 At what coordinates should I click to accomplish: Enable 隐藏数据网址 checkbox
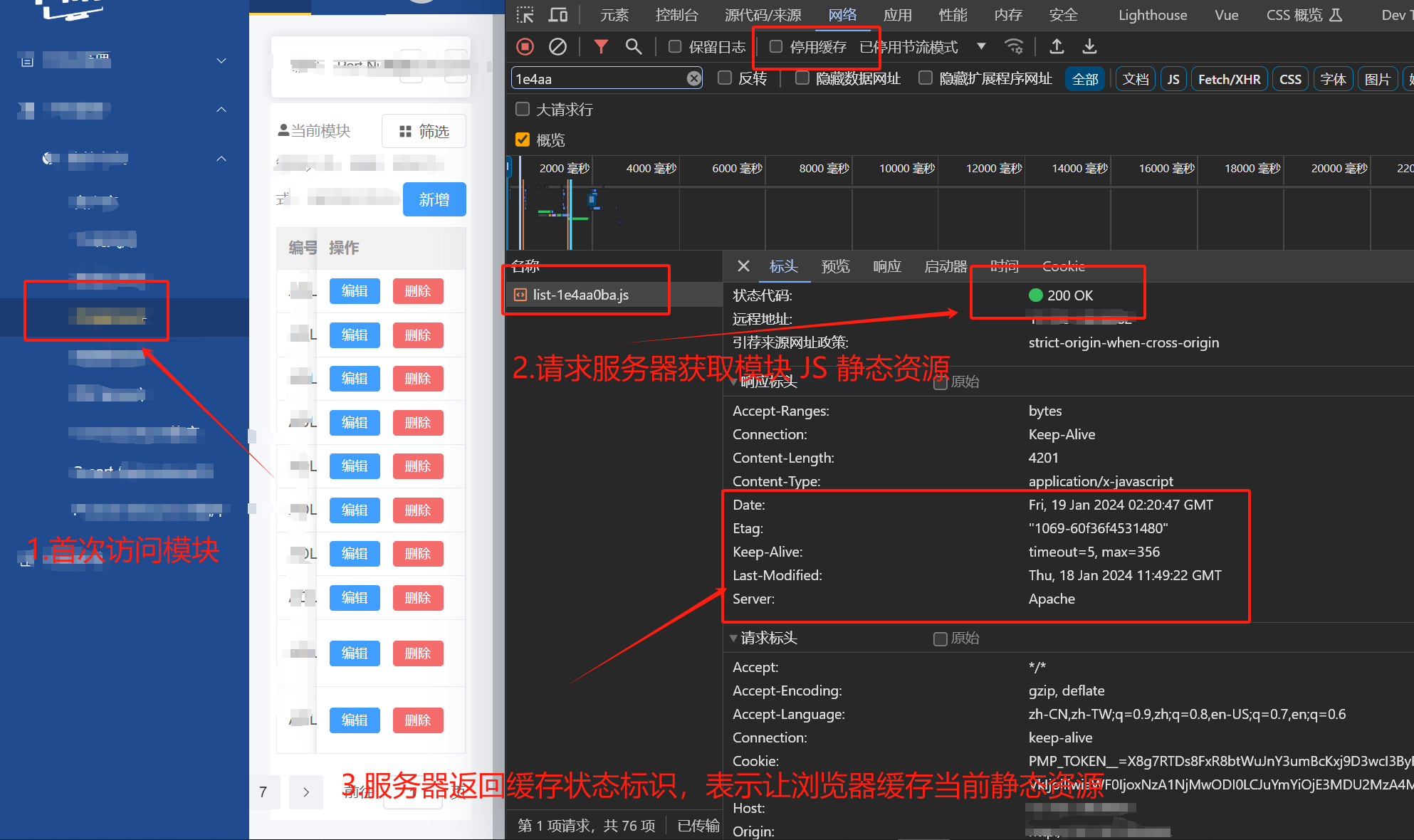[802, 78]
